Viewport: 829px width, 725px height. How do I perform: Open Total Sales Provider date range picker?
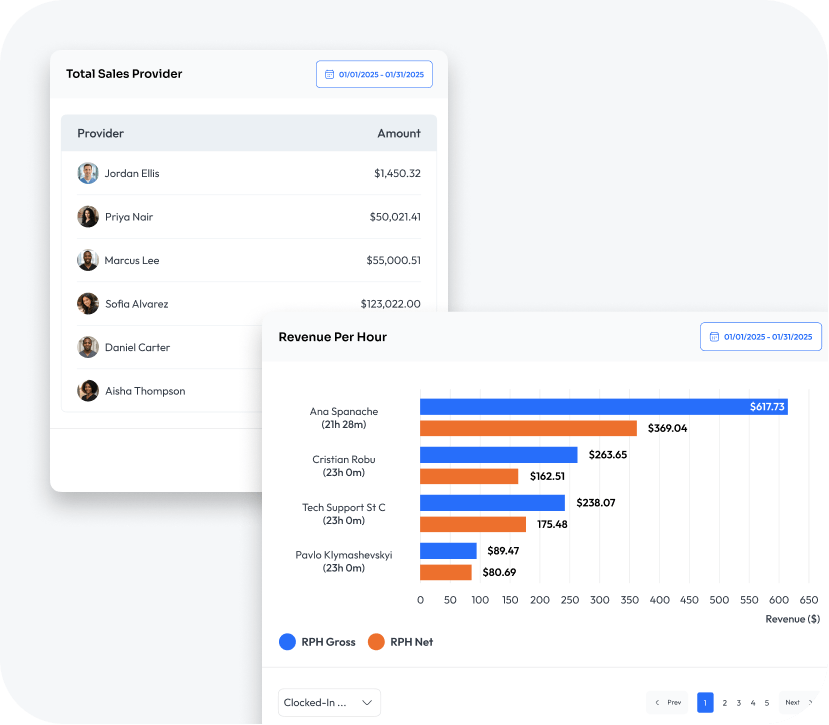(x=375, y=74)
